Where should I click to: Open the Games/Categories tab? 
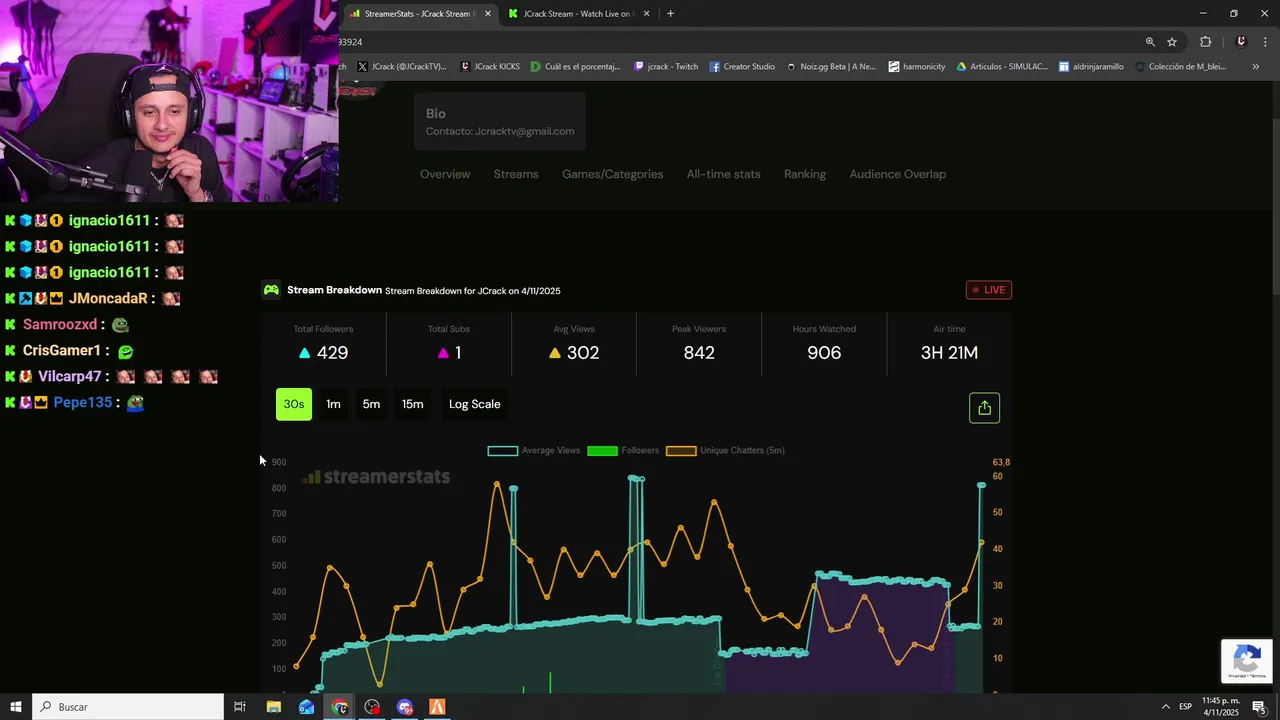pos(612,174)
